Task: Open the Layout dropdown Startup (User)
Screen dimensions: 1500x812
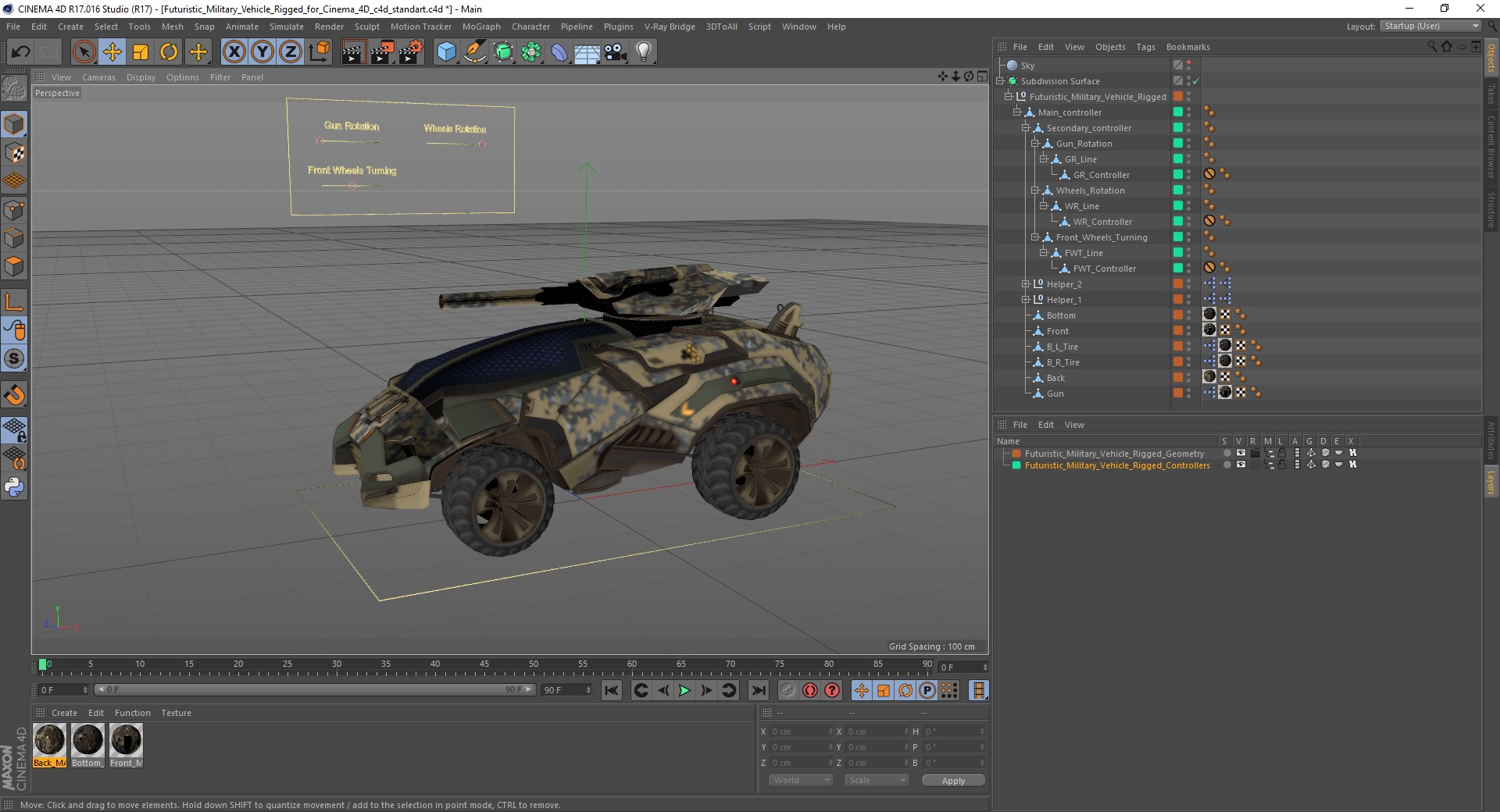Action: (x=1430, y=26)
